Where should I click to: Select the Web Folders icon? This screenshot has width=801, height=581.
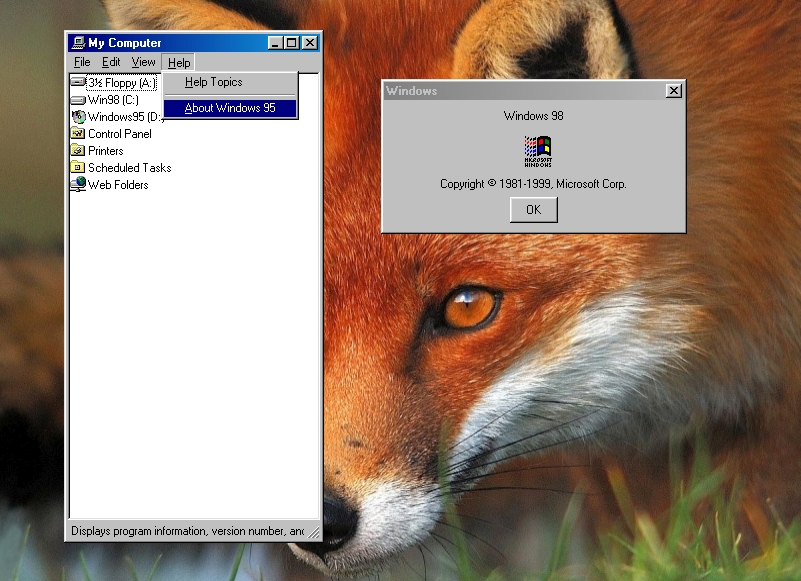tap(78, 184)
